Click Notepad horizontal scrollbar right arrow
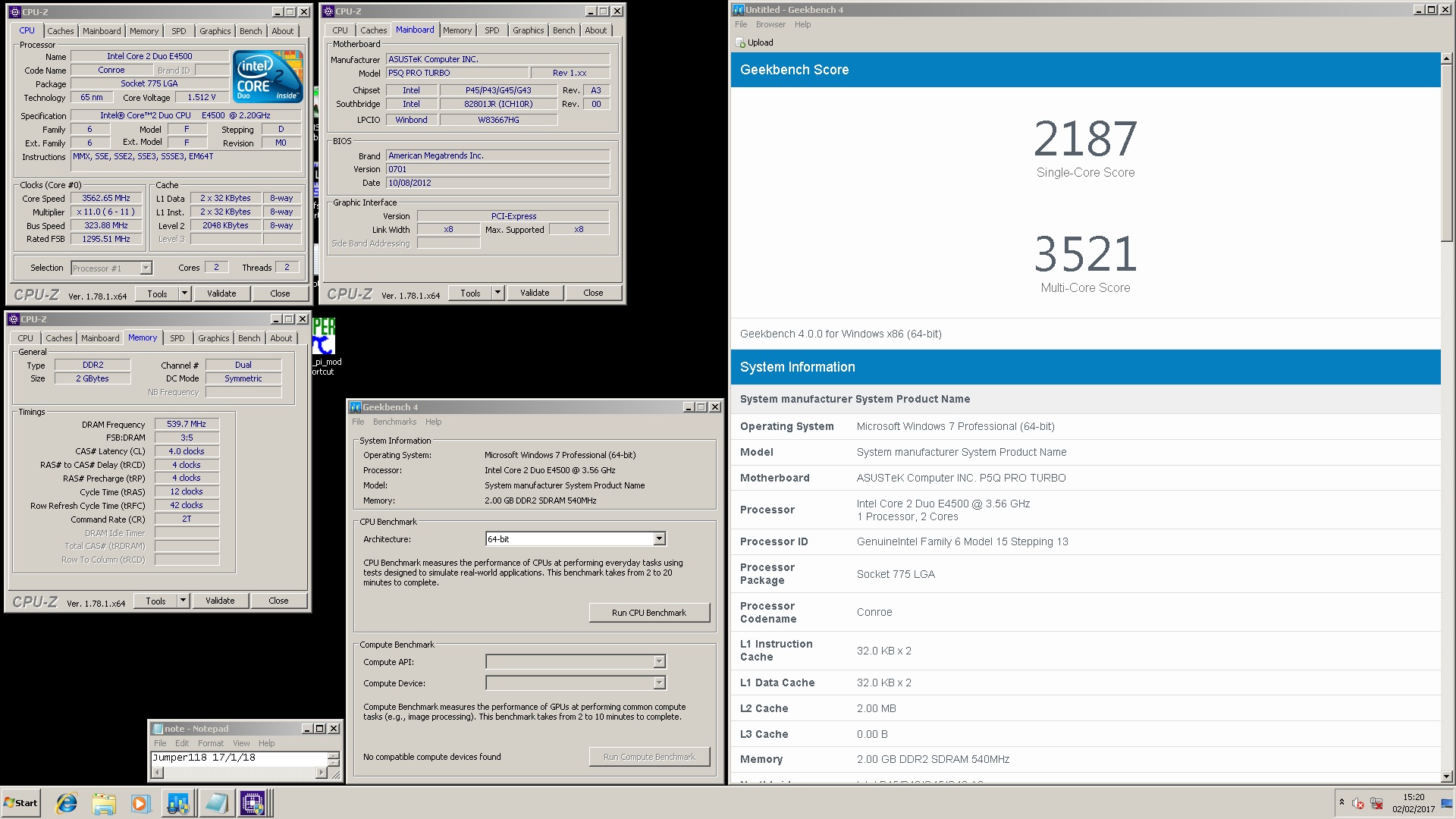 (322, 773)
